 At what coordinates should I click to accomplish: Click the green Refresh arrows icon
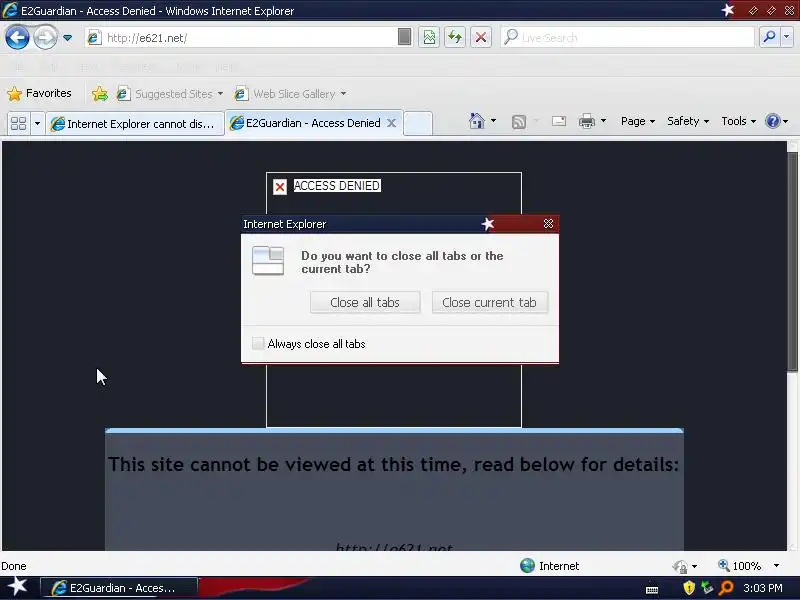(x=455, y=37)
